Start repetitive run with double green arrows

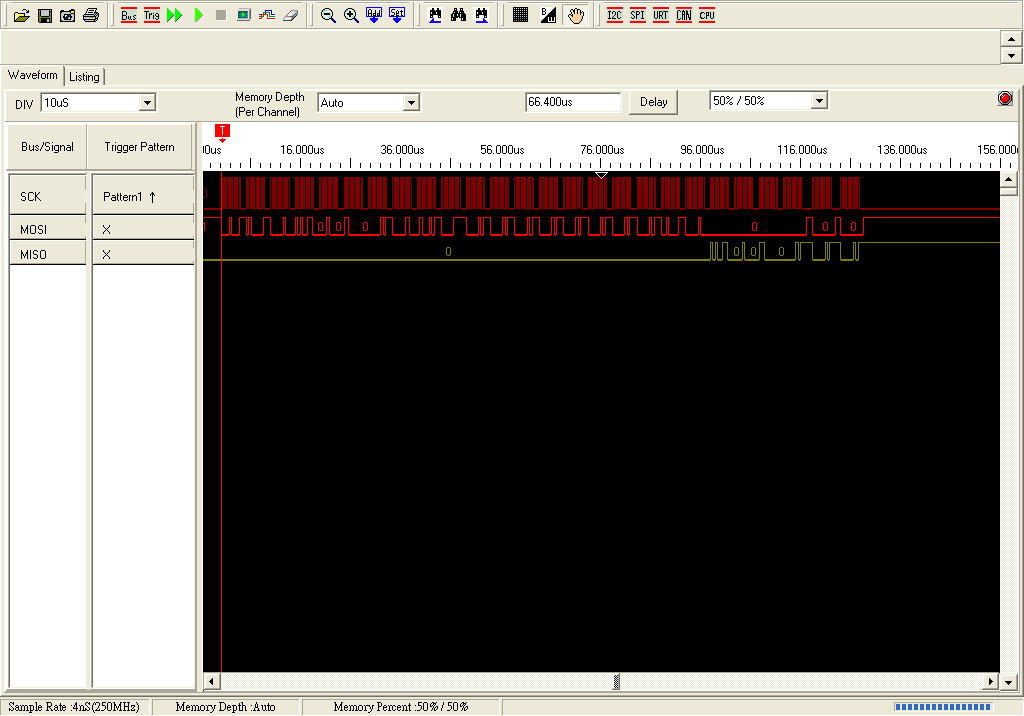tap(174, 16)
